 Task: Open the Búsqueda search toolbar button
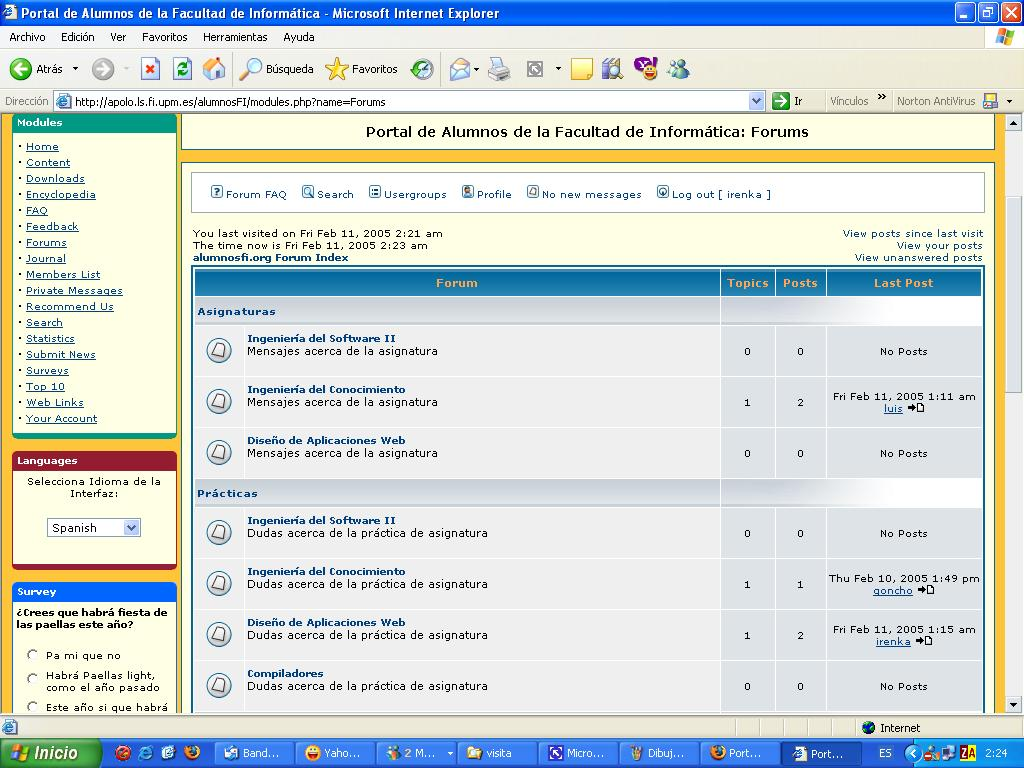pos(277,69)
